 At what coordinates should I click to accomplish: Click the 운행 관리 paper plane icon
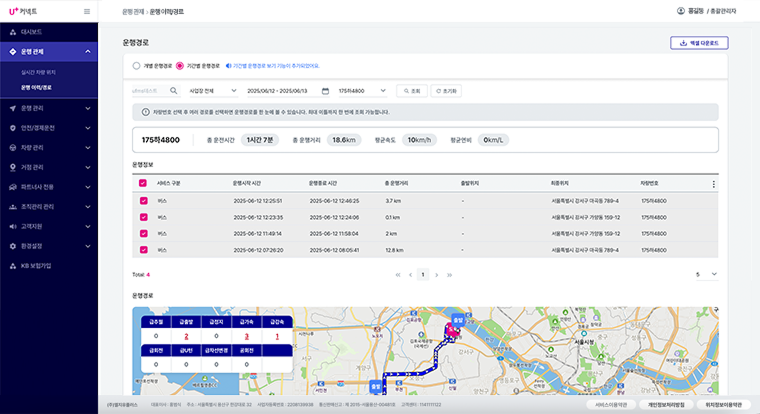tap(13, 108)
